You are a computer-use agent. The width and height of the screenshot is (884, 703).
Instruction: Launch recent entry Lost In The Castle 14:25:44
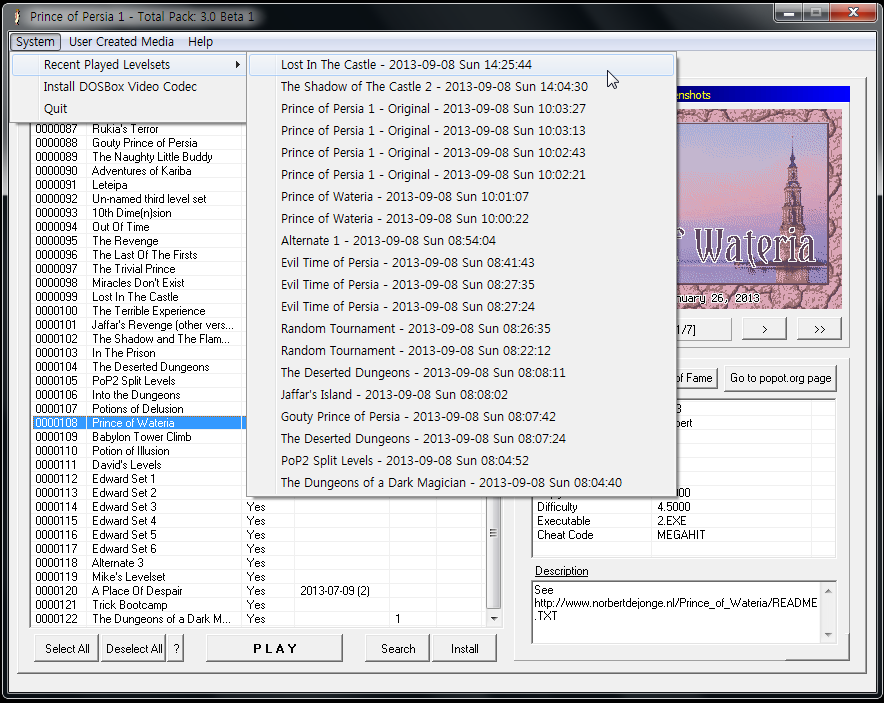tap(461, 65)
